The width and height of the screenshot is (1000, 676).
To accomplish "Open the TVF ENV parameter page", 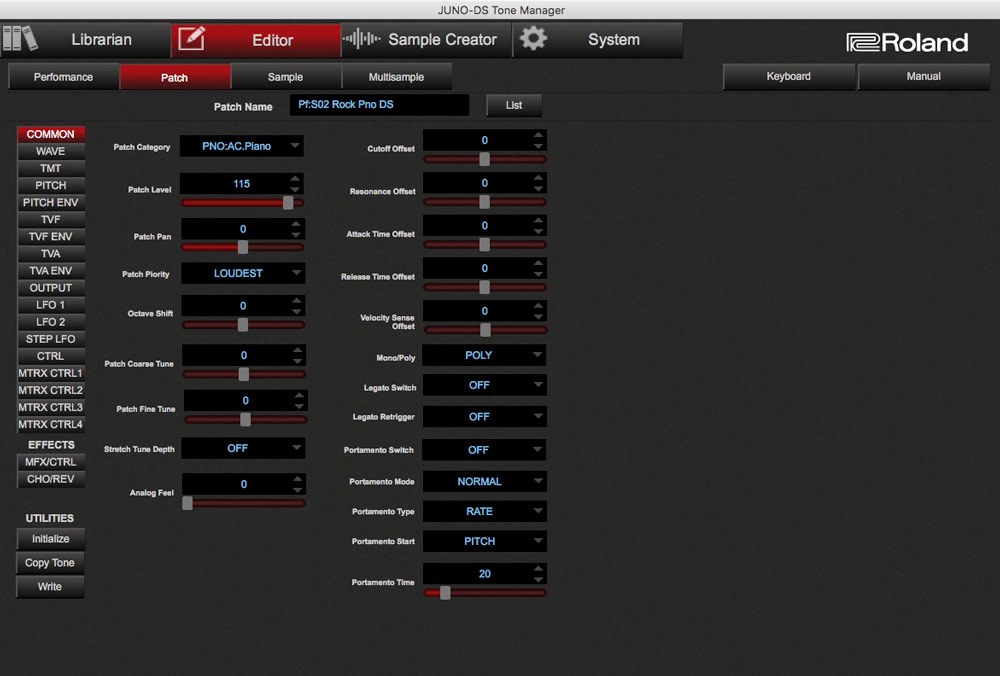I will [x=50, y=237].
